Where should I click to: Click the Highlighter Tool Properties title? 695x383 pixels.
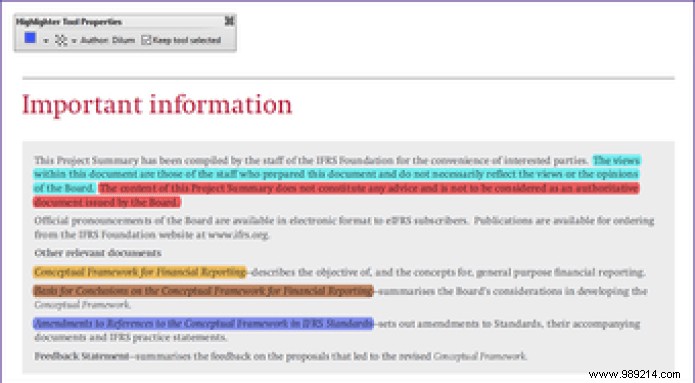click(69, 22)
